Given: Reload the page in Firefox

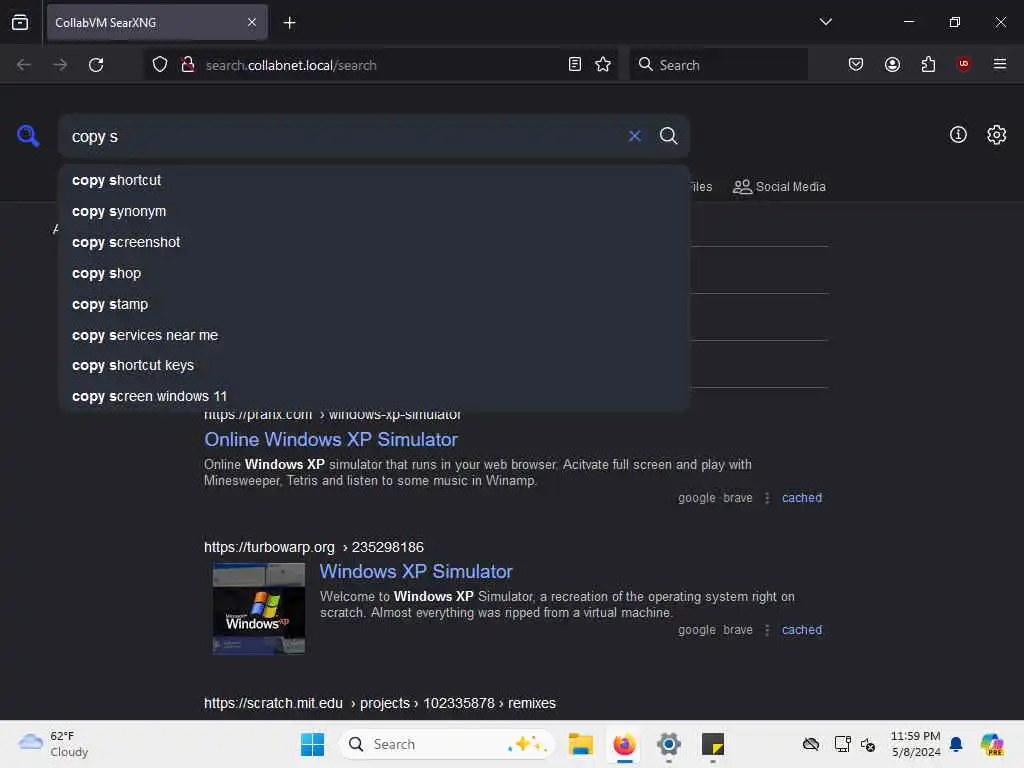Looking at the screenshot, I should (x=96, y=65).
